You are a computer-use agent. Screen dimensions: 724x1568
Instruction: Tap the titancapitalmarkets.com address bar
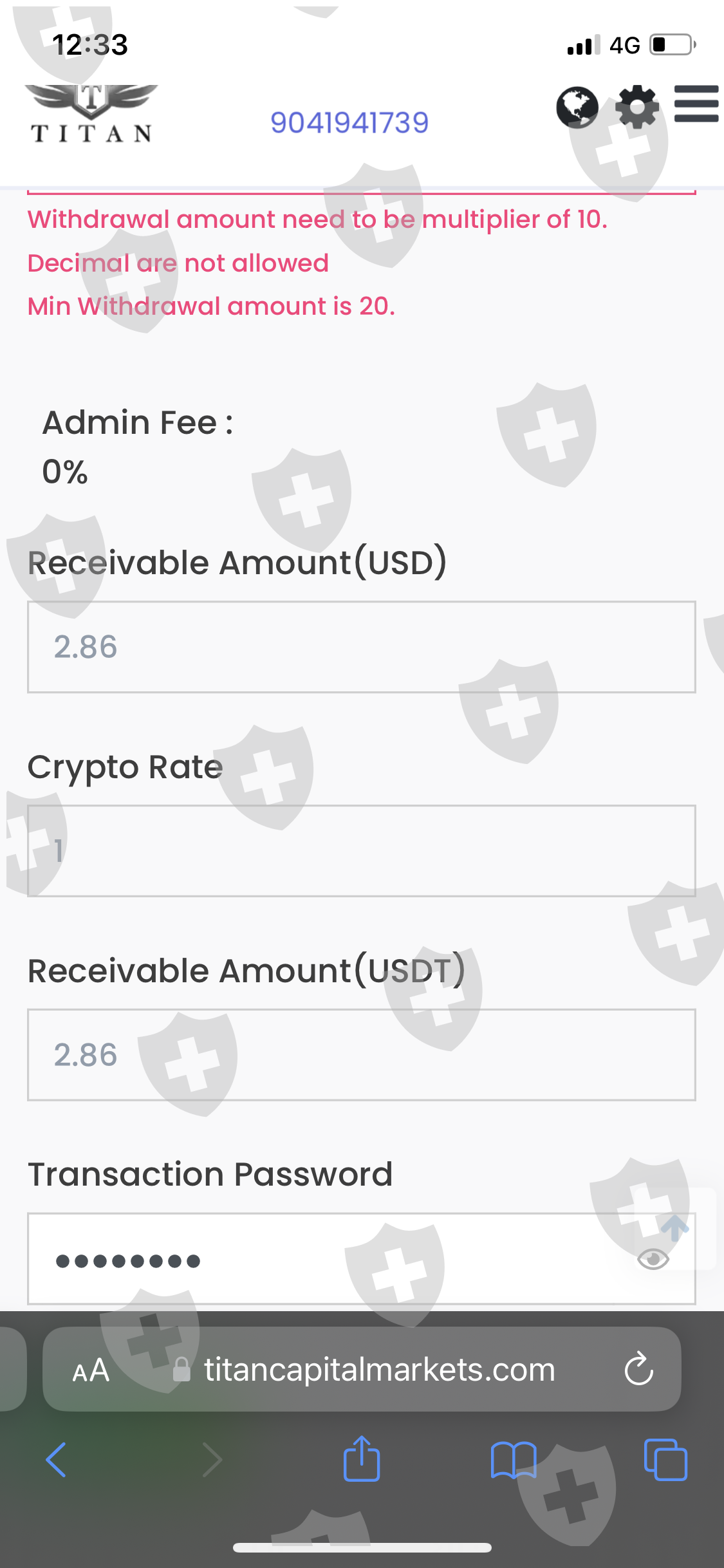379,1370
